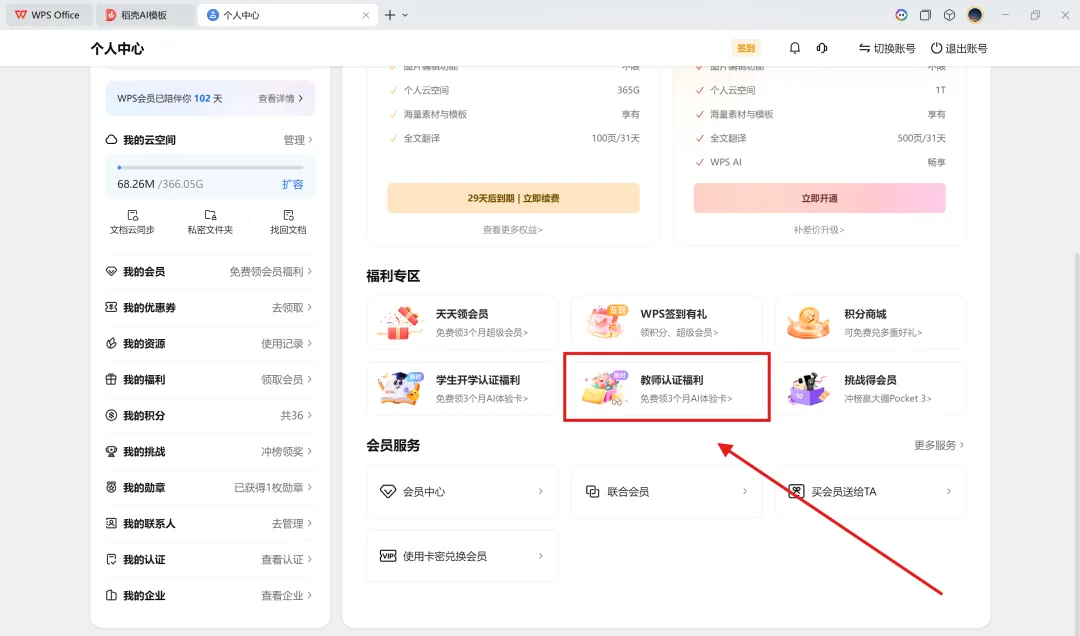1080x636 pixels.
Task: Open 我的挑战 sidebar entry
Action: pyautogui.click(x=209, y=451)
